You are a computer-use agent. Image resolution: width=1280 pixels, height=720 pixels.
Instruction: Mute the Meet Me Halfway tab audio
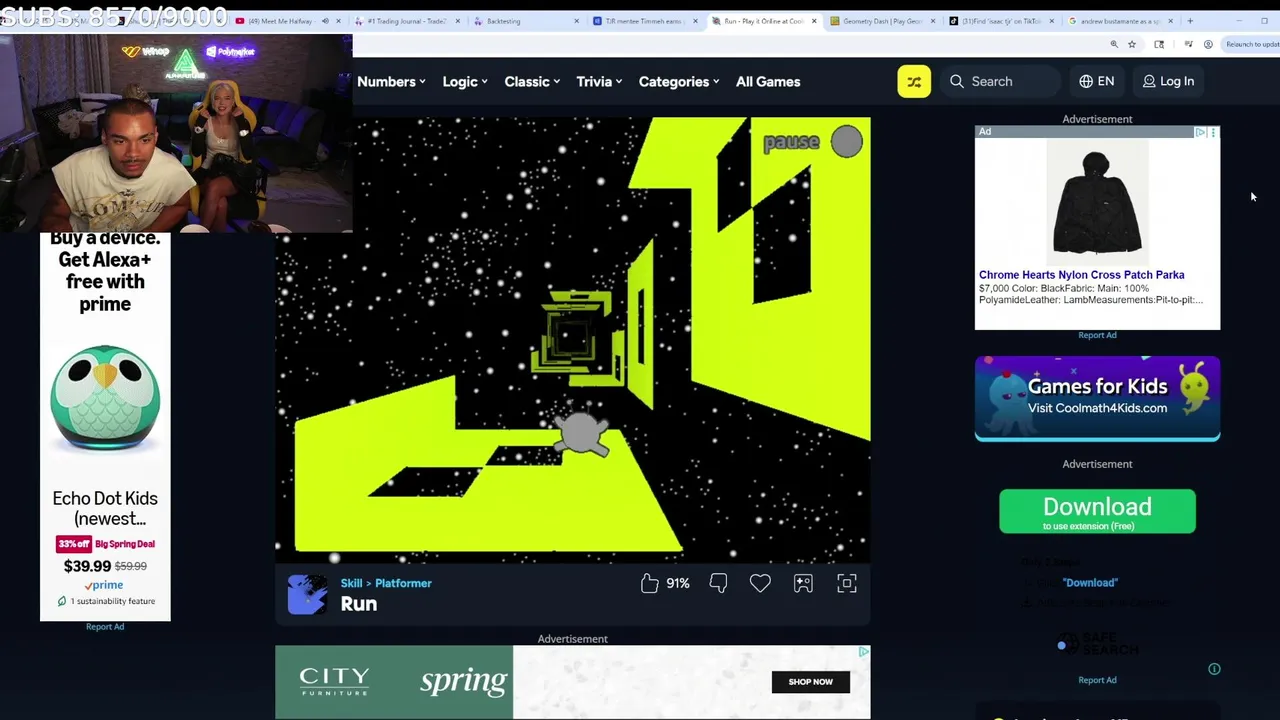pyautogui.click(x=325, y=21)
